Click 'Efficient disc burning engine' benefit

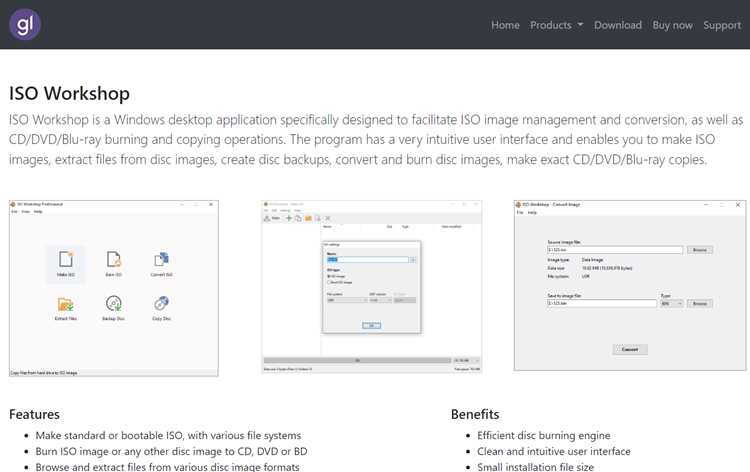pyautogui.click(x=544, y=435)
